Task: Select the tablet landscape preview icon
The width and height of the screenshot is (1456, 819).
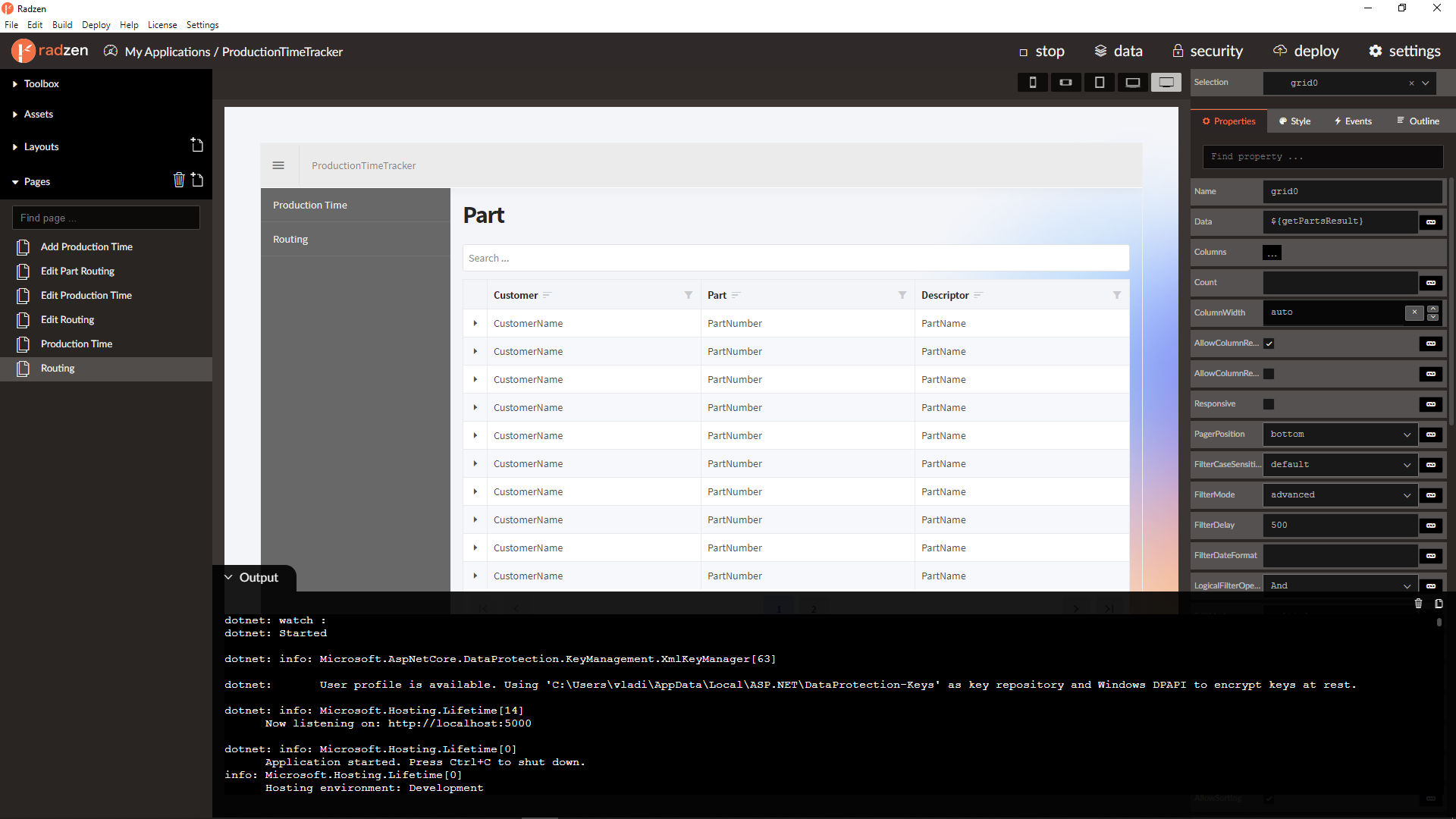Action: (x=1132, y=83)
